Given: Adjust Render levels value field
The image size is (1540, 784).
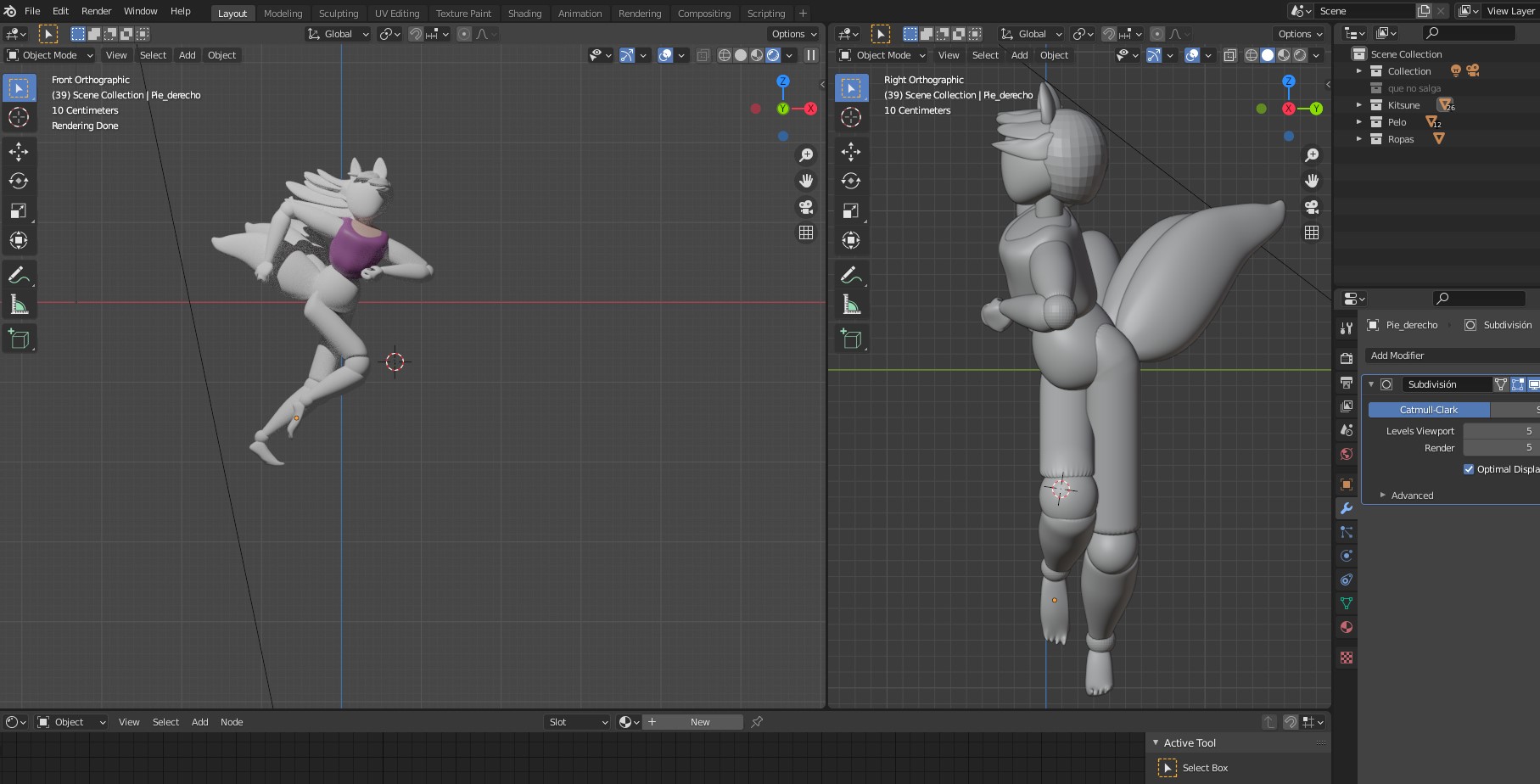Looking at the screenshot, I should coord(1501,448).
